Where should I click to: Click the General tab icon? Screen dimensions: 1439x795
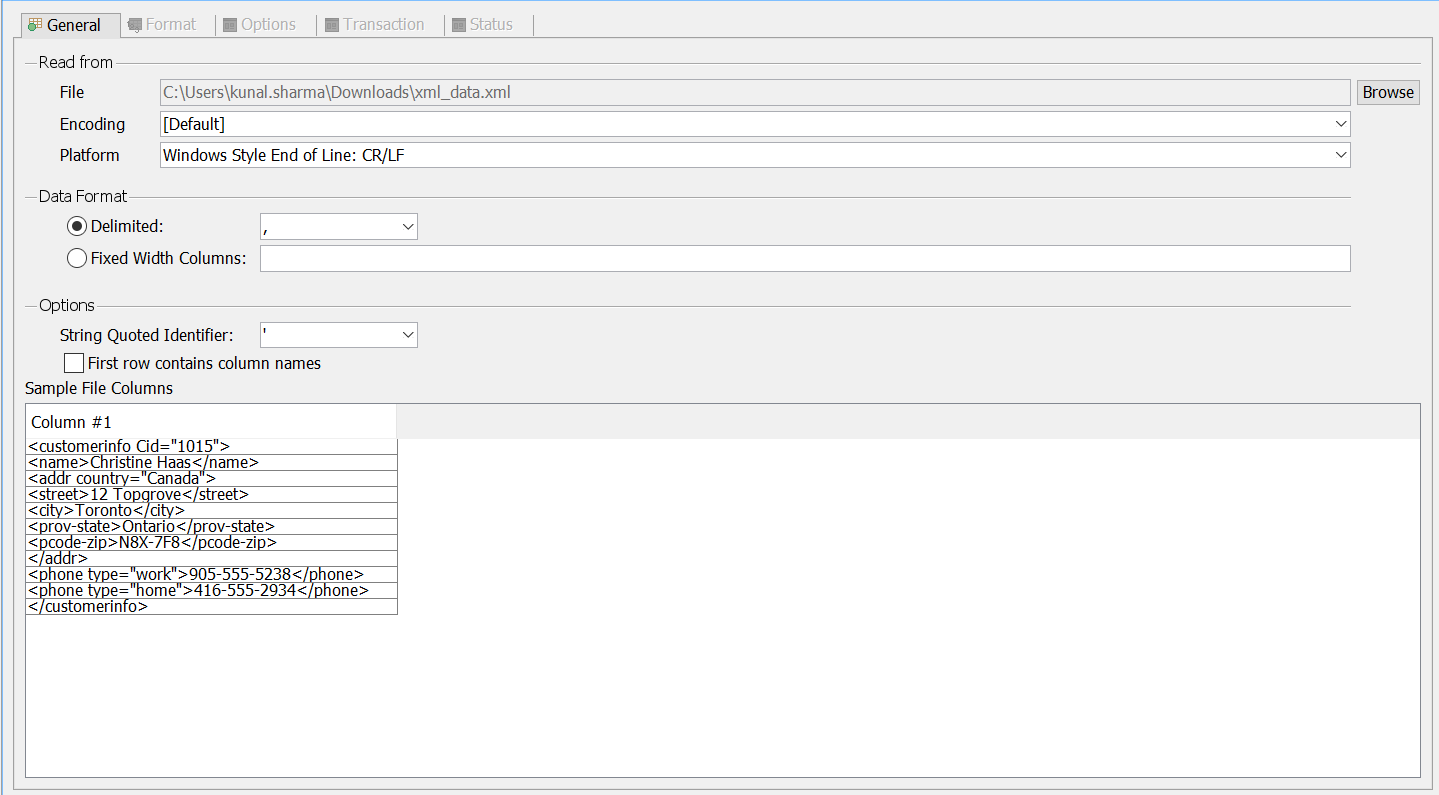pos(35,25)
